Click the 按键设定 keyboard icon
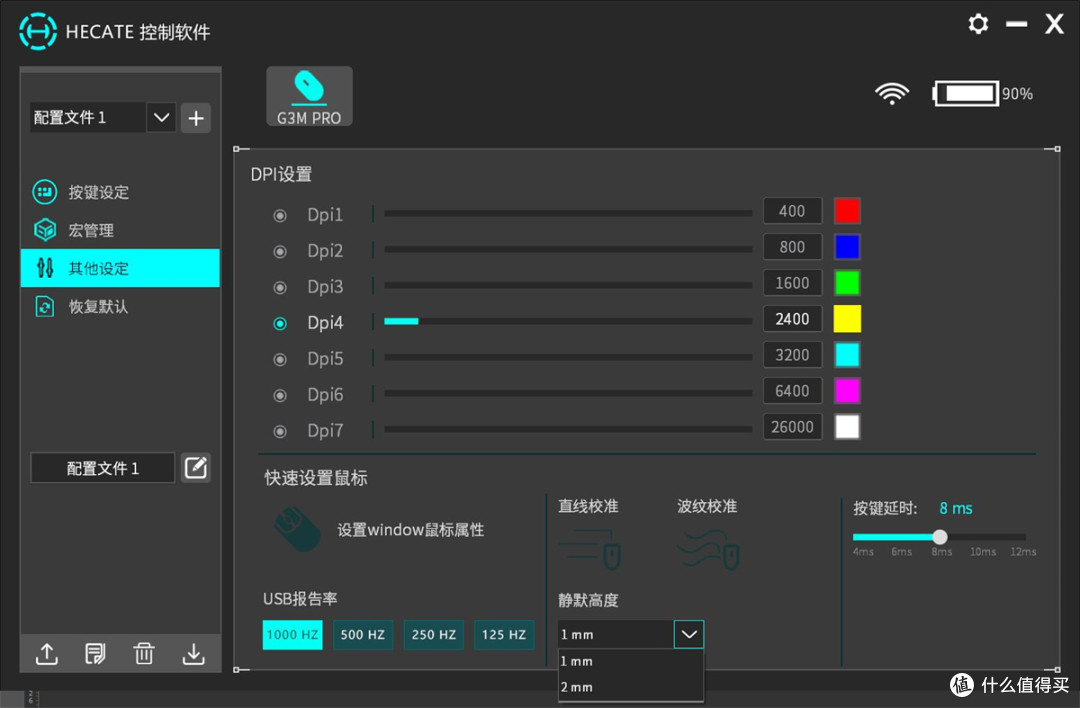The height and width of the screenshot is (708, 1080). click(x=45, y=192)
